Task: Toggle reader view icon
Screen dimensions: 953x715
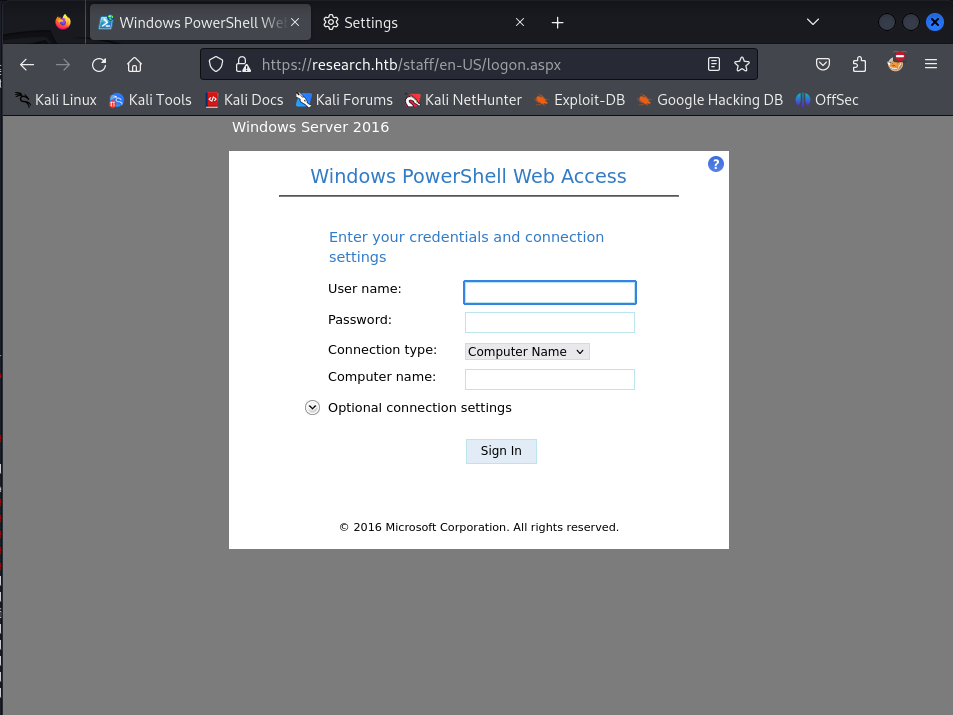Action: click(714, 64)
